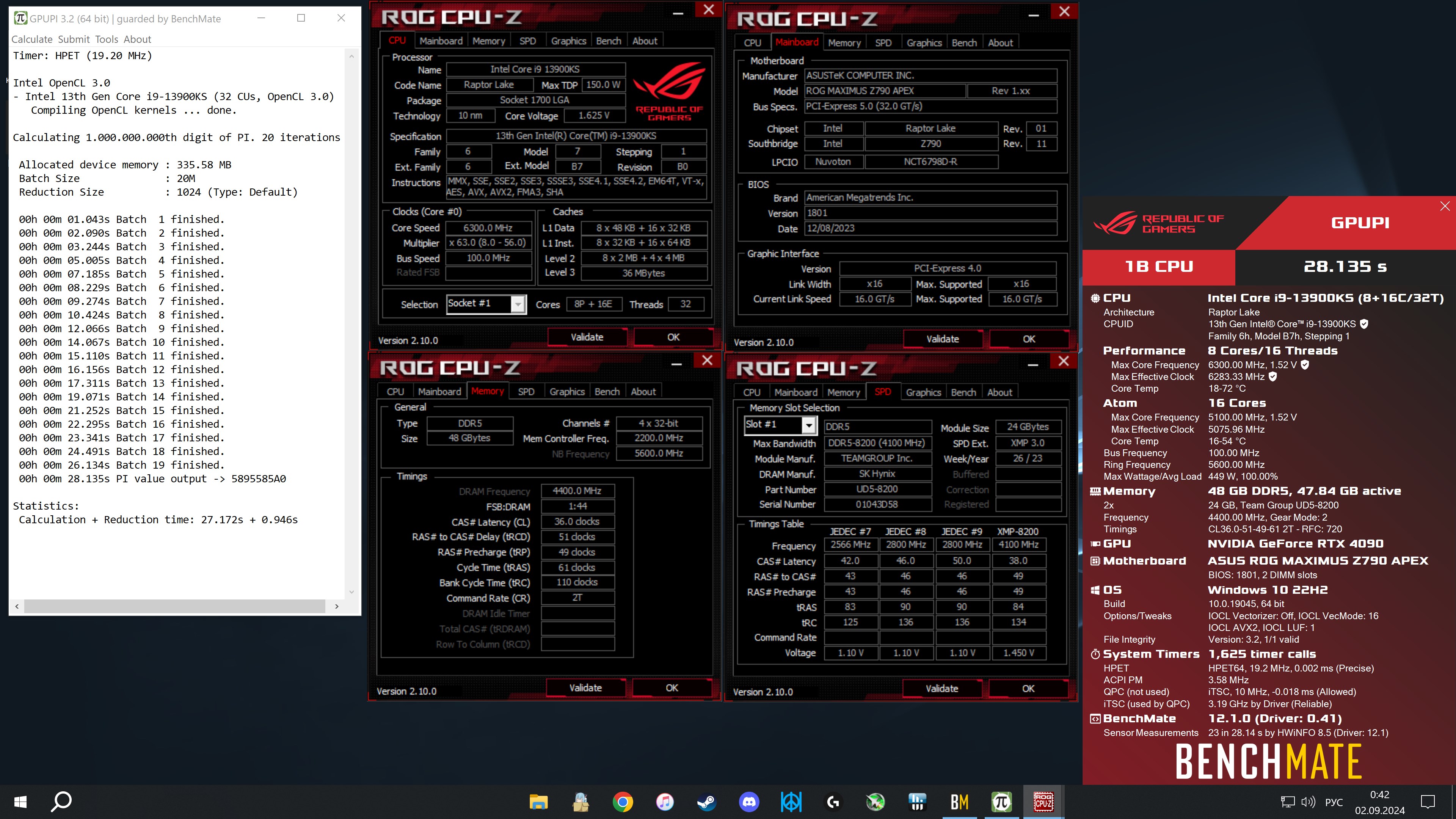Screen dimensions: 1456x819
Task: Switch to ROG CPU-Z taskbar icon
Action: [1043, 802]
